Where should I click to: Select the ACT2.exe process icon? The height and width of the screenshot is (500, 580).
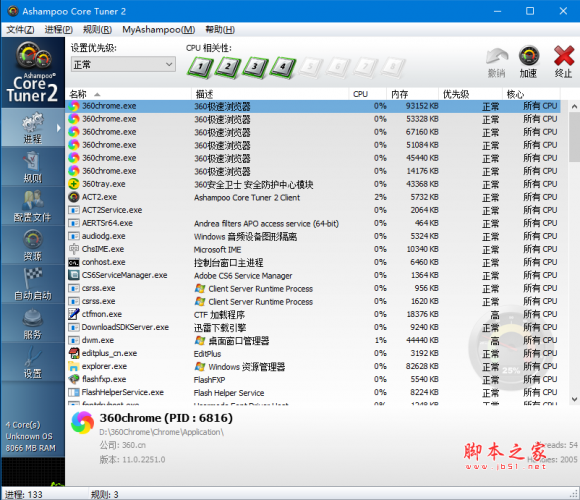74,197
